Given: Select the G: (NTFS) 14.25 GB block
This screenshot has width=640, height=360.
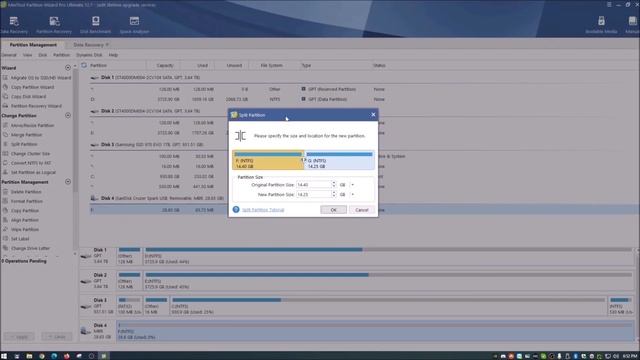Looking at the screenshot, I should click(x=340, y=160).
